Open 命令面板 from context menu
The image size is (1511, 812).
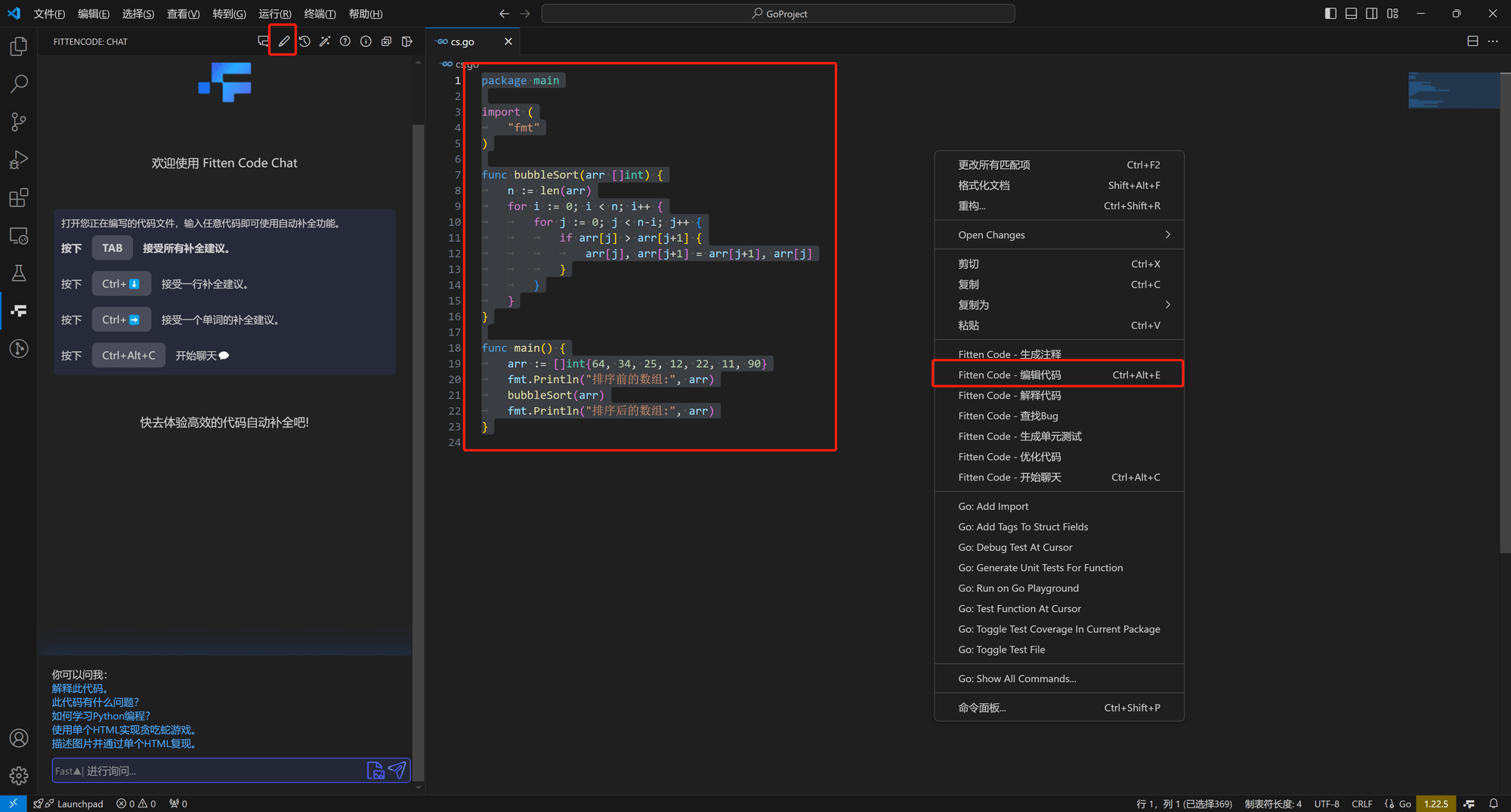pos(1059,708)
